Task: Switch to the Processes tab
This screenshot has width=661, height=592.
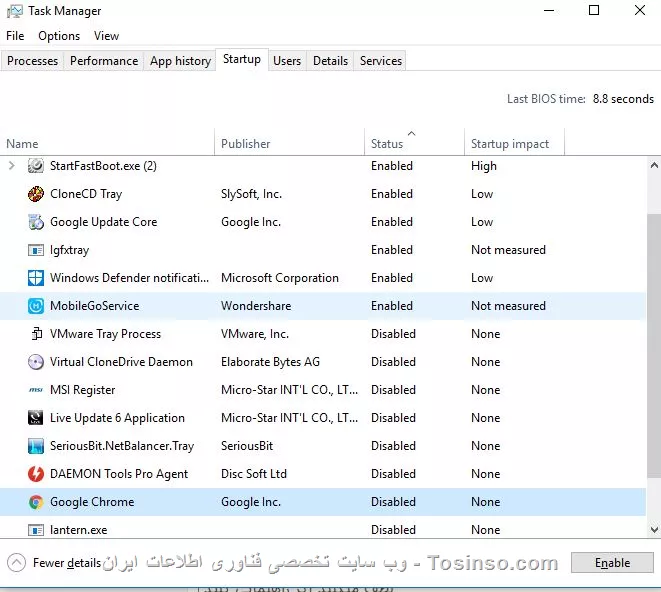Action: [32, 61]
